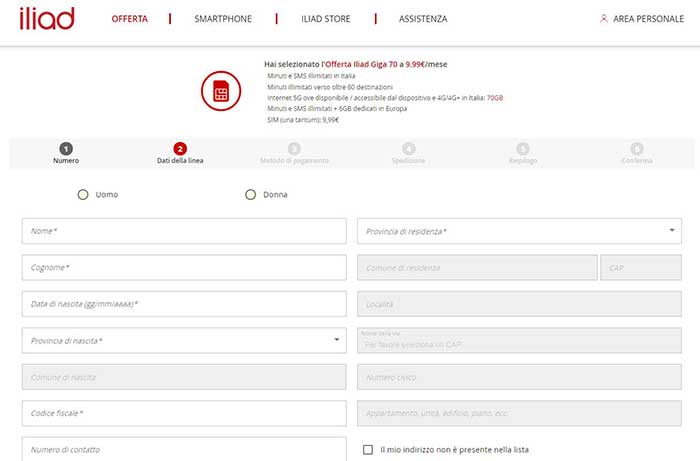Click step 4 Spedizione circle

tap(408, 149)
